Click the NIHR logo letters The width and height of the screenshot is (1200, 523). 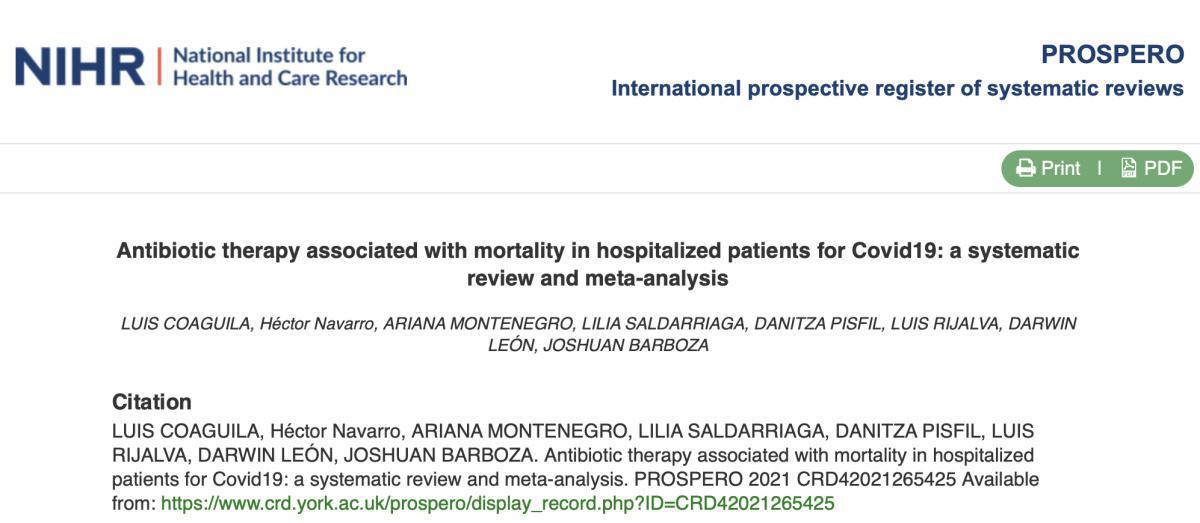click(x=80, y=66)
